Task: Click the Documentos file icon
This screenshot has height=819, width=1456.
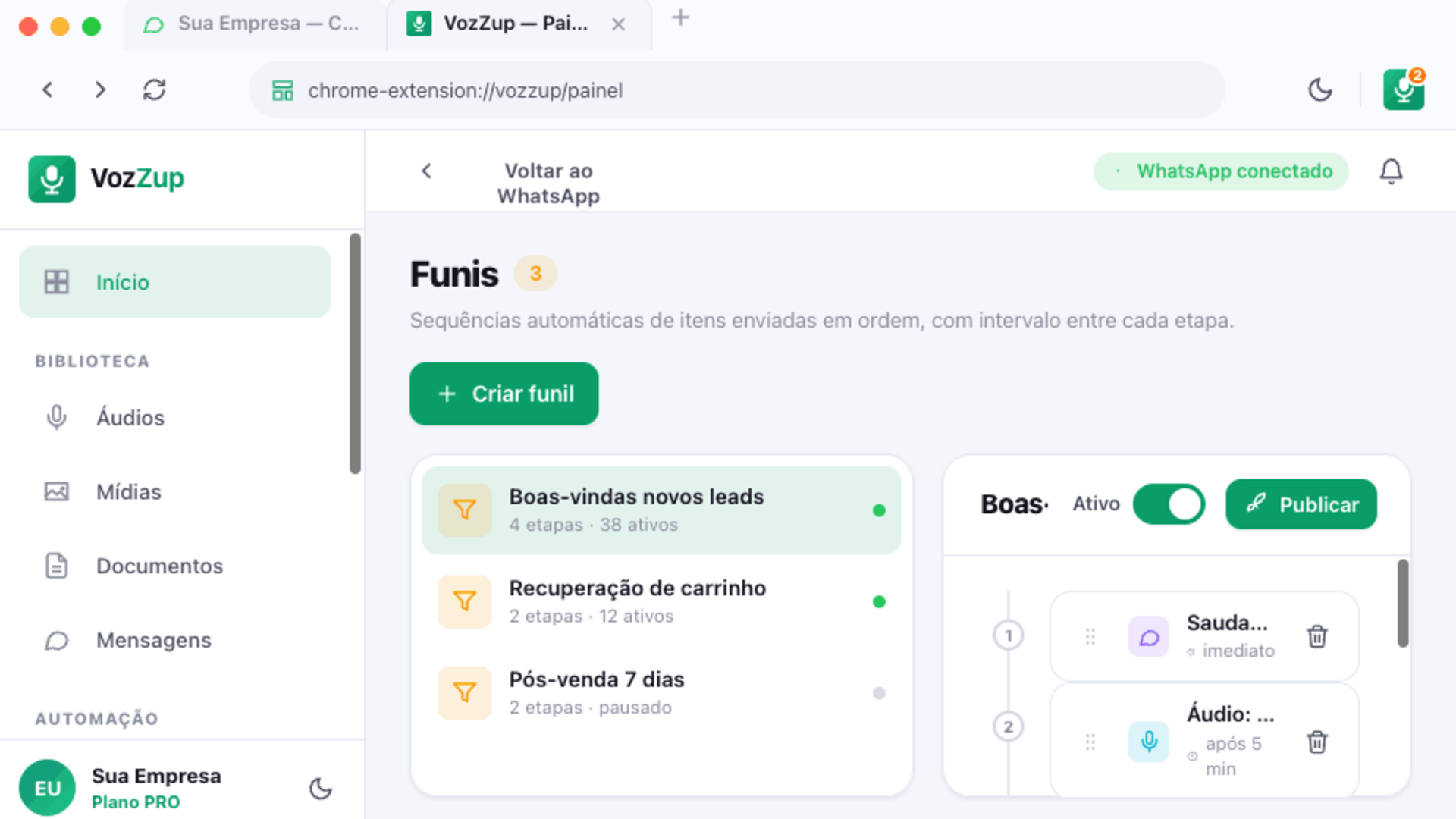Action: [x=57, y=566]
